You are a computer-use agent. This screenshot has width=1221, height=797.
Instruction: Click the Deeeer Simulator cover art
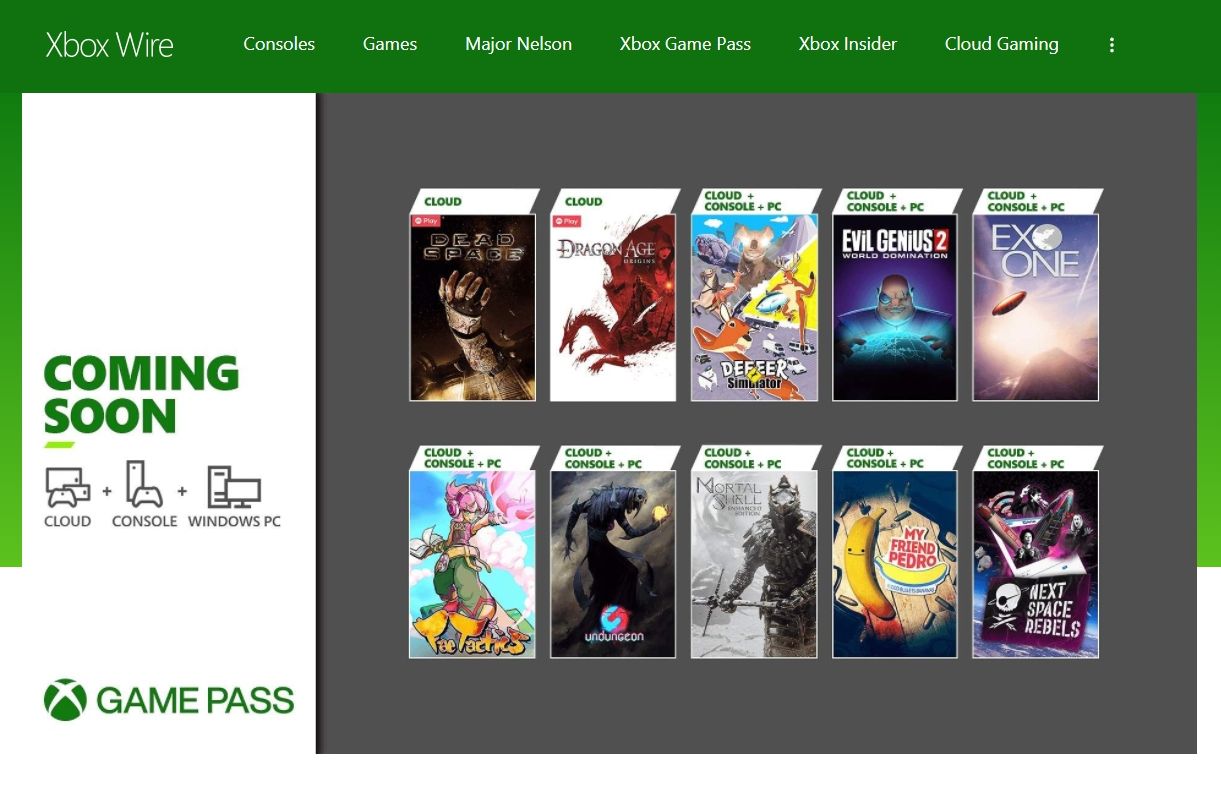tap(755, 307)
